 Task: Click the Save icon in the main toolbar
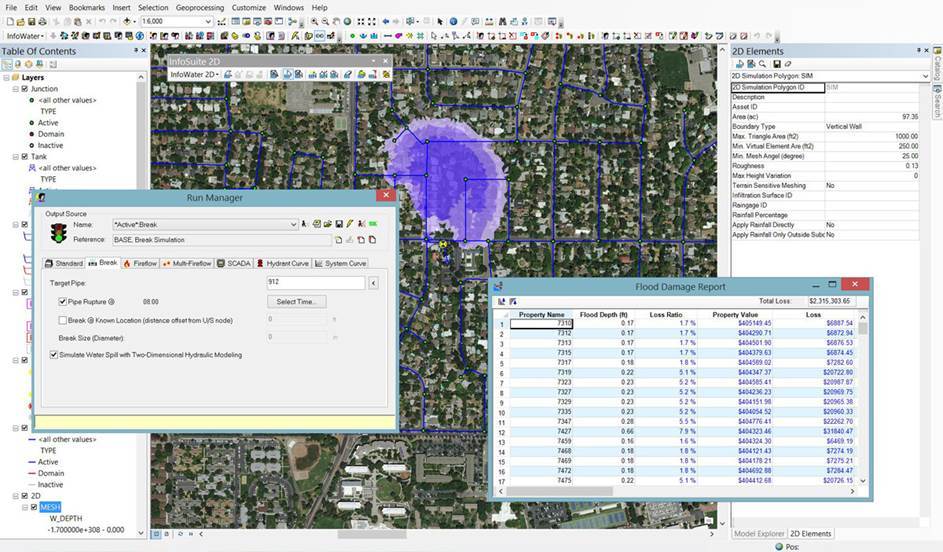tap(31, 22)
